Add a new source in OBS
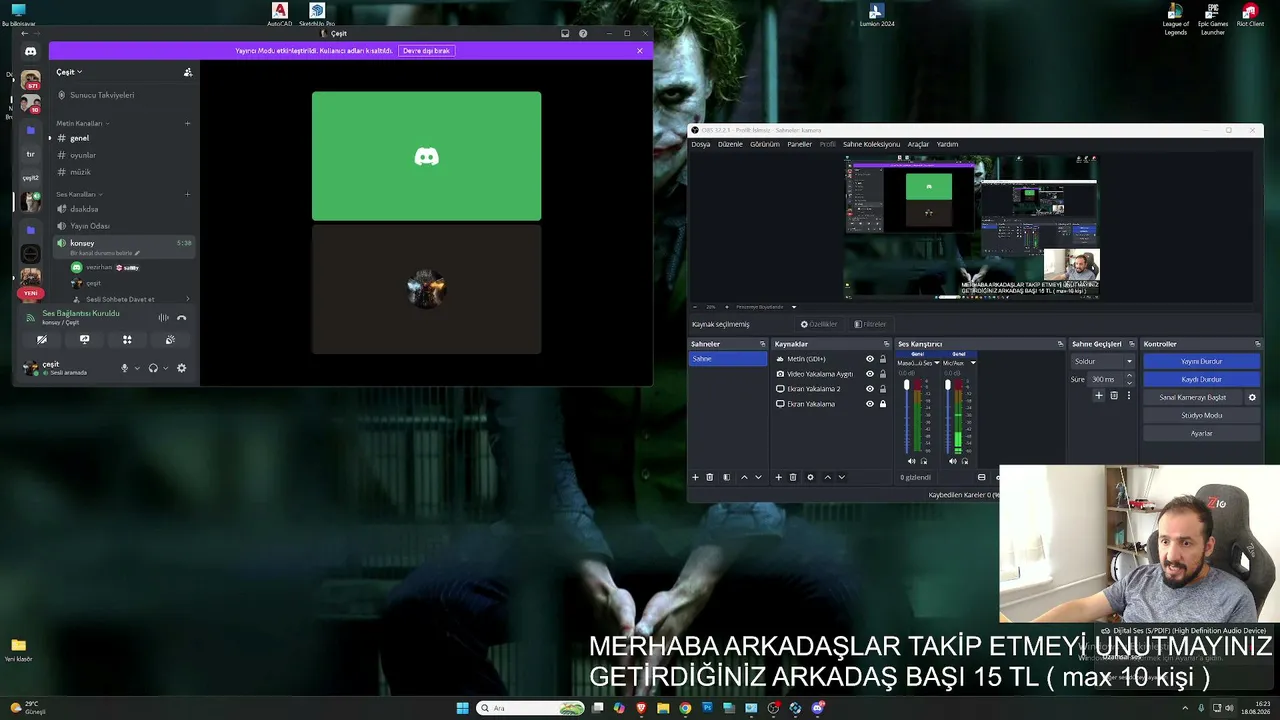Screen dimensions: 1280x720 (x=778, y=477)
